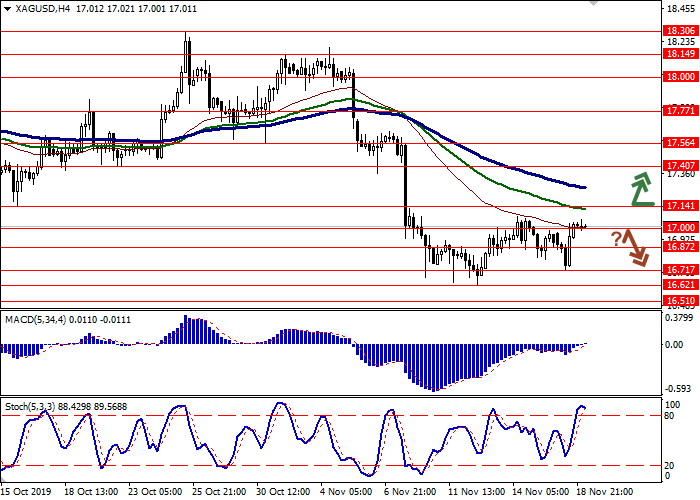Select the 18.306 red price label

click(x=680, y=31)
